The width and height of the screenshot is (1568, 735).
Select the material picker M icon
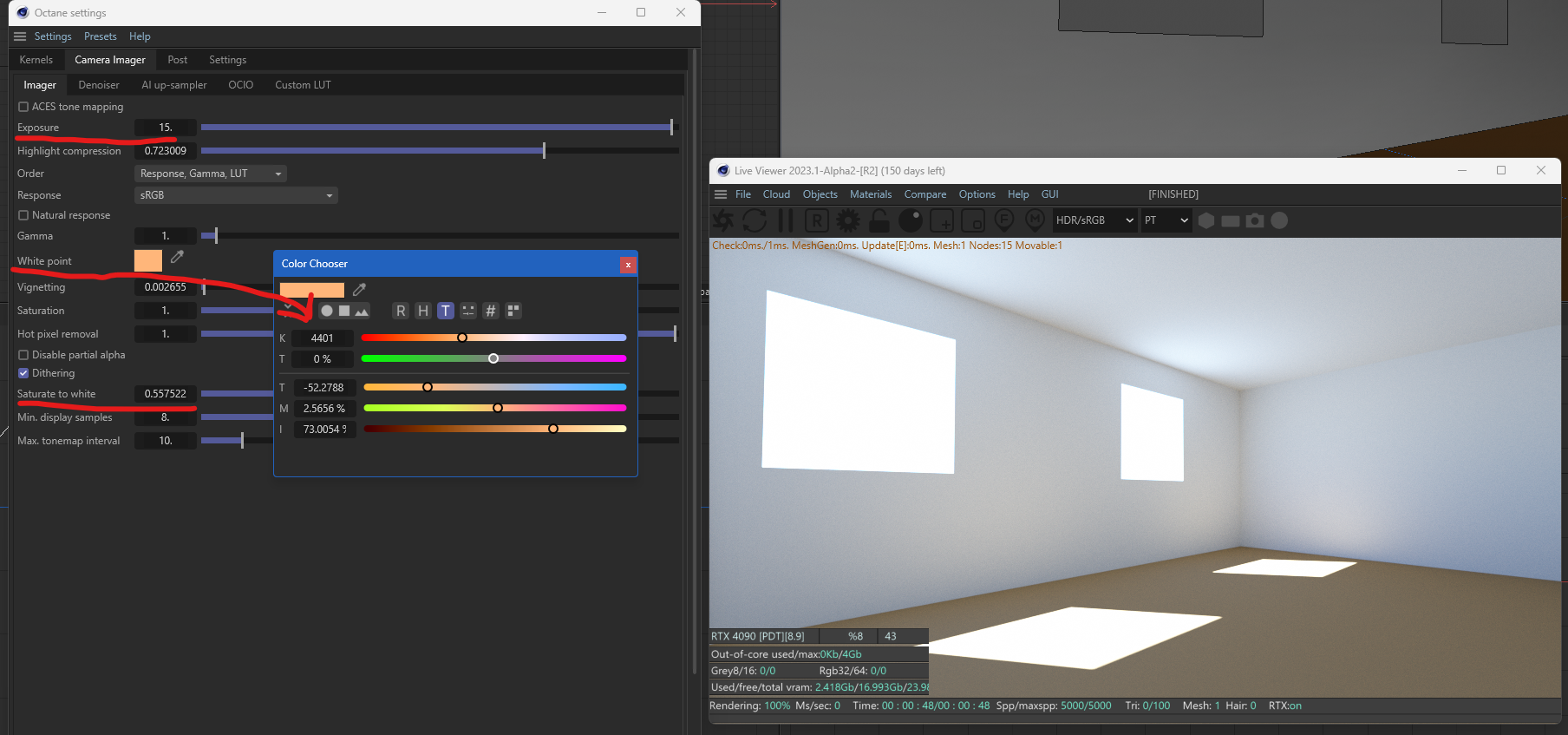(1035, 220)
